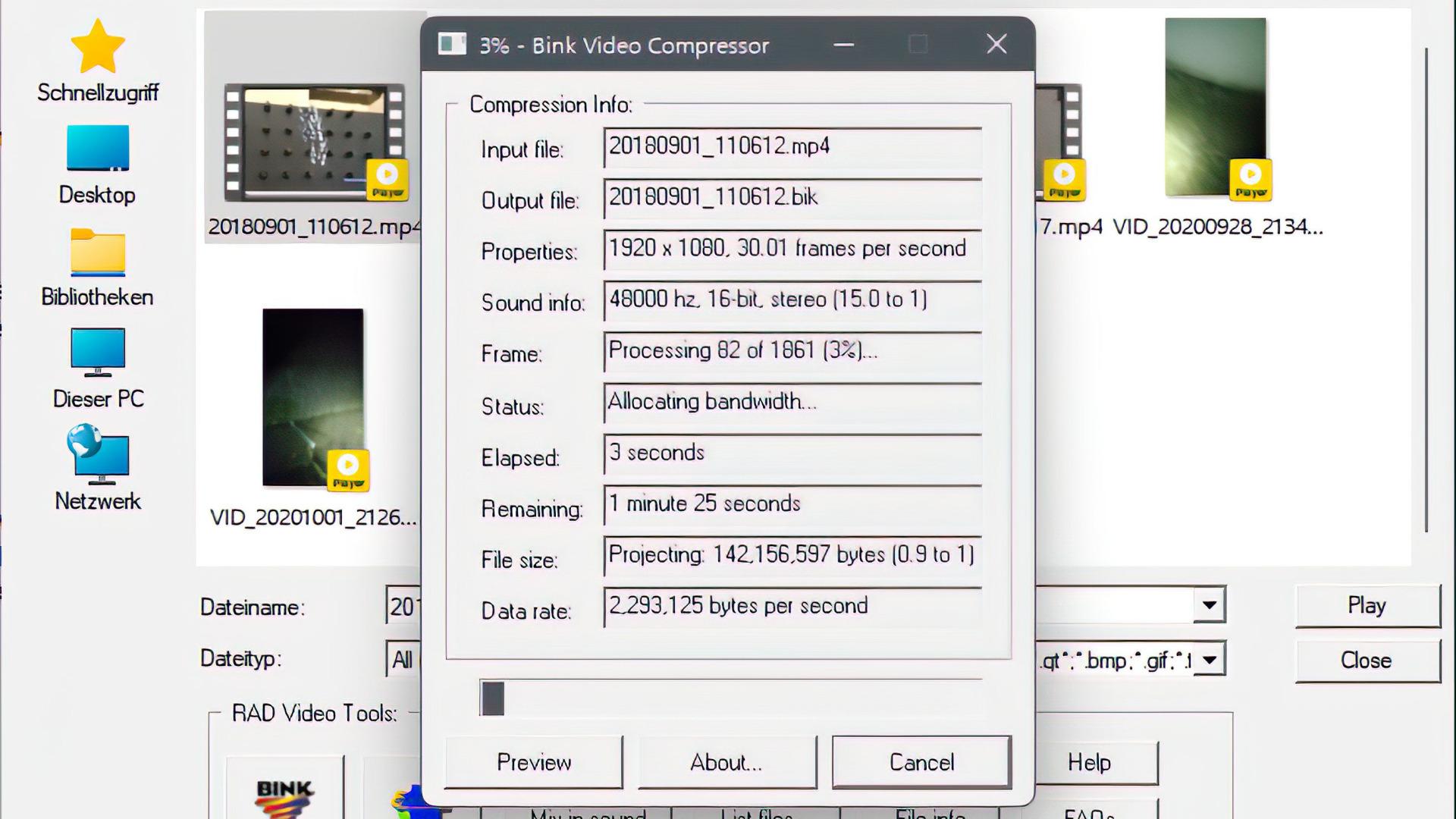The height and width of the screenshot is (819, 1456).
Task: Click the Input file value 20180901_110612.mp4
Action: [x=792, y=147]
